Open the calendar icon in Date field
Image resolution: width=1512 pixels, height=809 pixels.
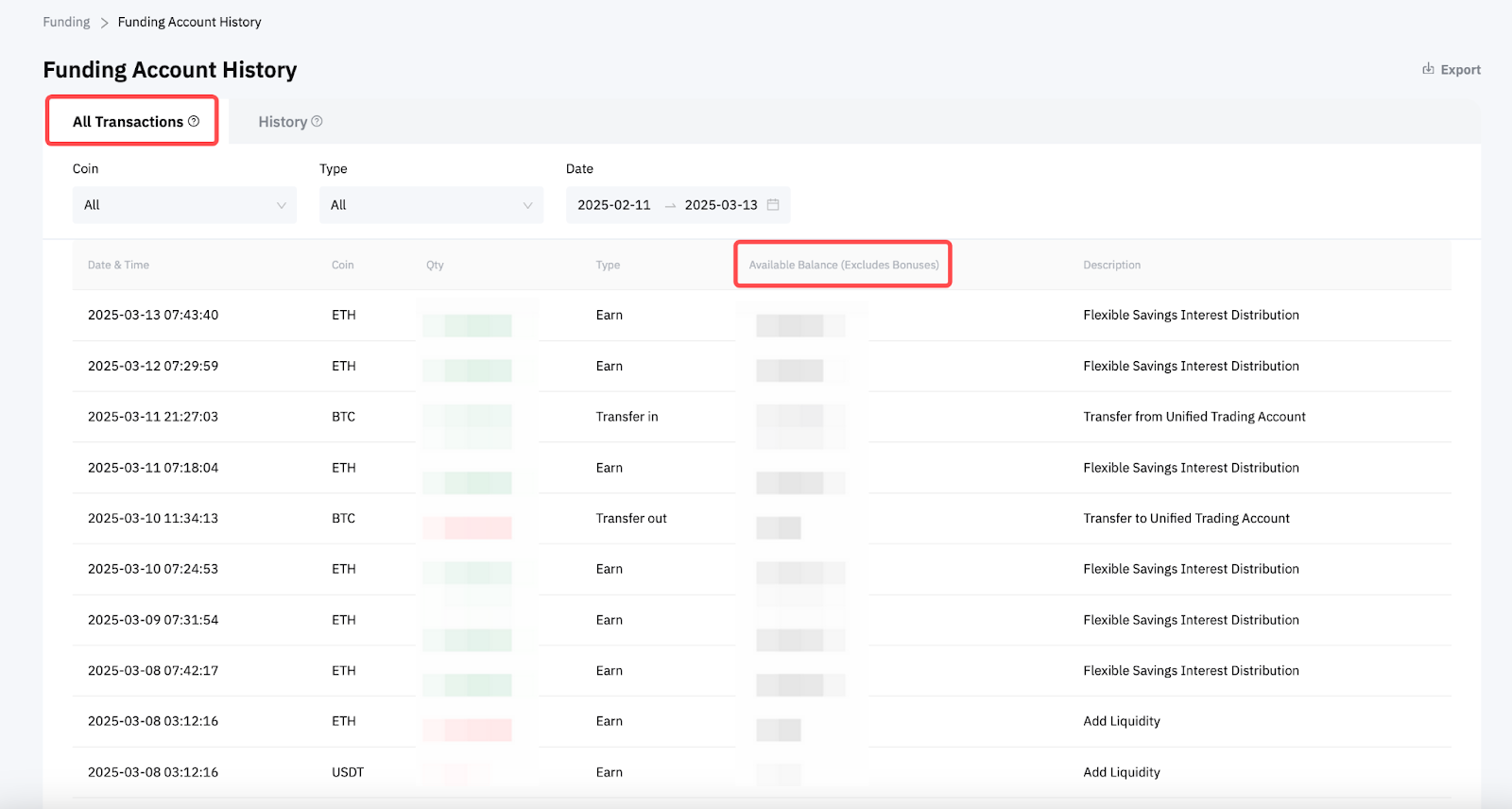tap(773, 205)
